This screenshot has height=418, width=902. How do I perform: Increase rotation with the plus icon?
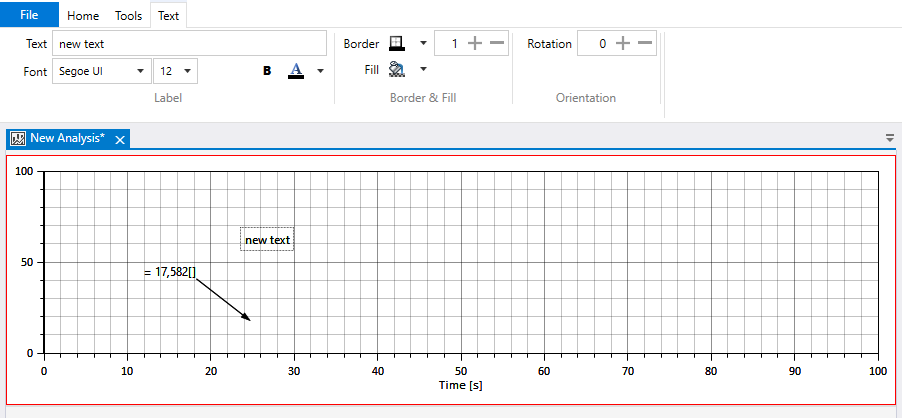[x=623, y=44]
